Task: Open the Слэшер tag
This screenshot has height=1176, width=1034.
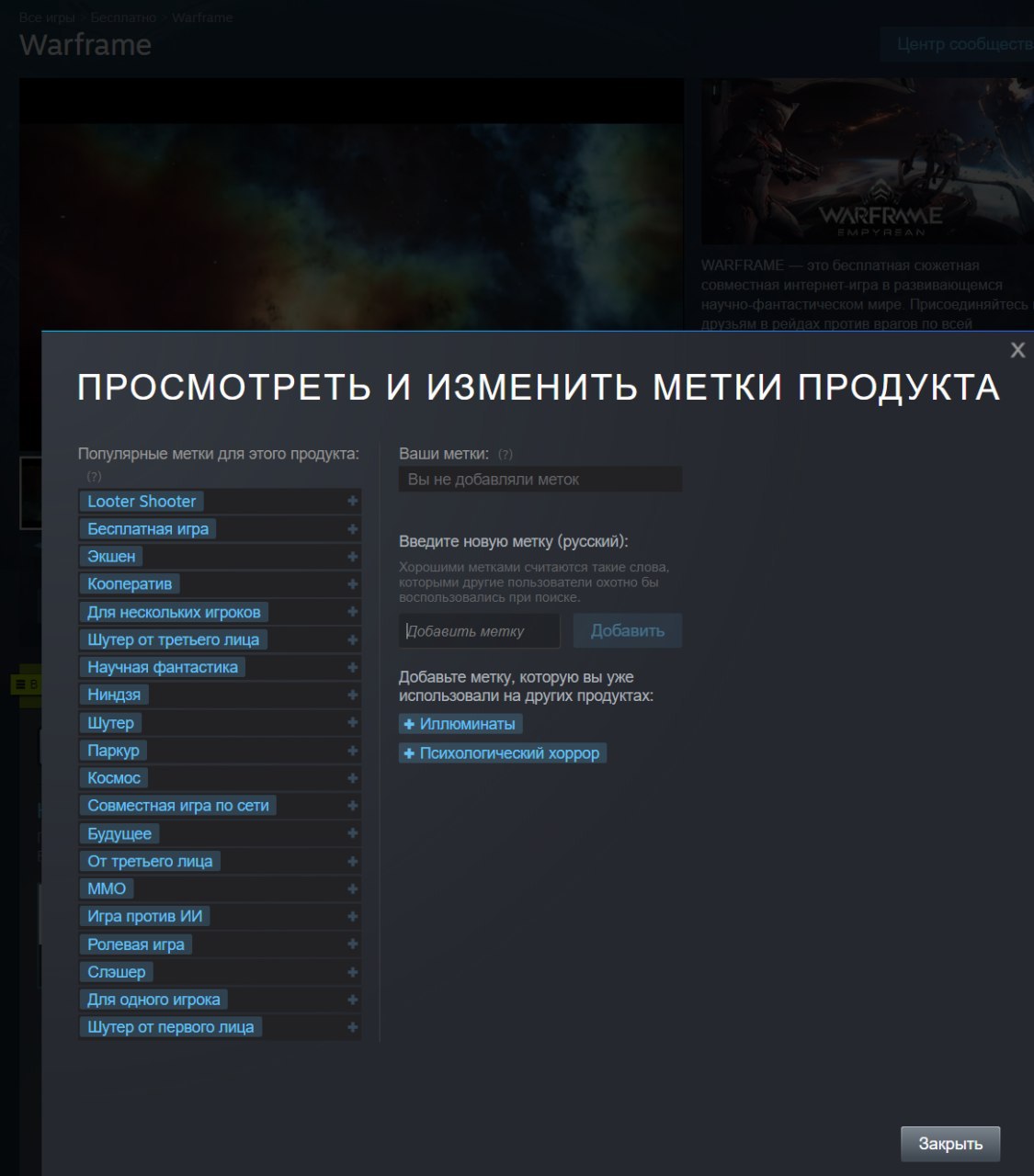Action: click(x=117, y=972)
